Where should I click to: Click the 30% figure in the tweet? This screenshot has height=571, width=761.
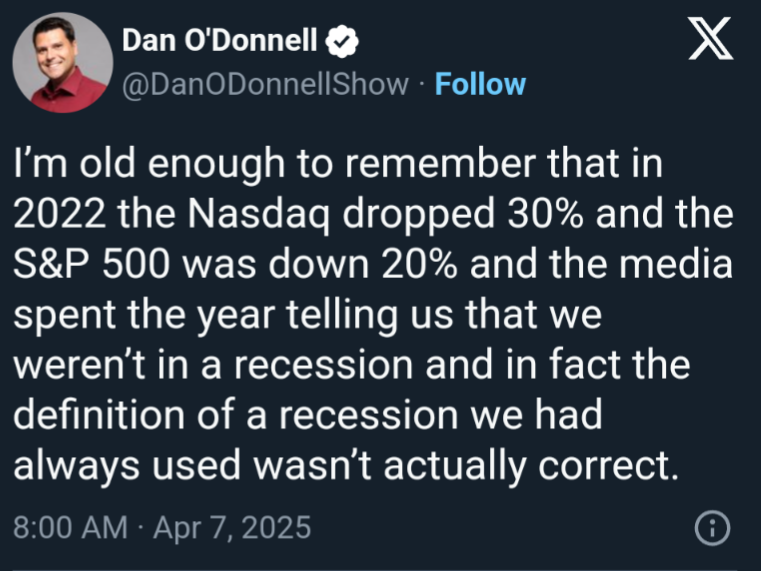coord(545,214)
